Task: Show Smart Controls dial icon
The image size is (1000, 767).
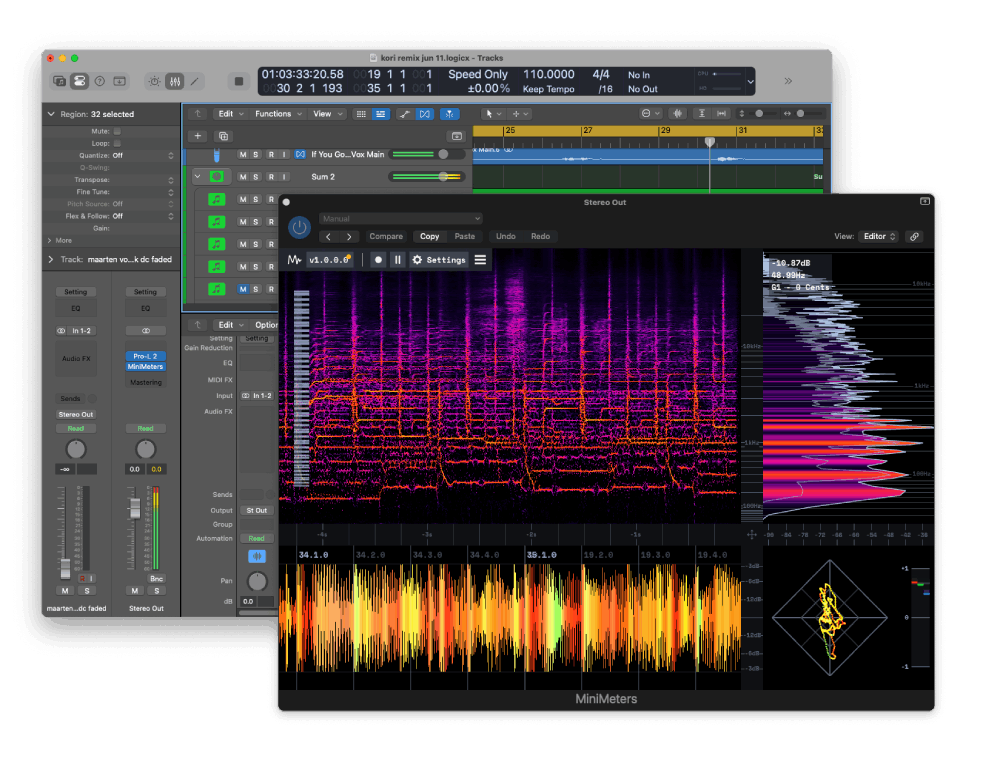Action: tap(154, 81)
